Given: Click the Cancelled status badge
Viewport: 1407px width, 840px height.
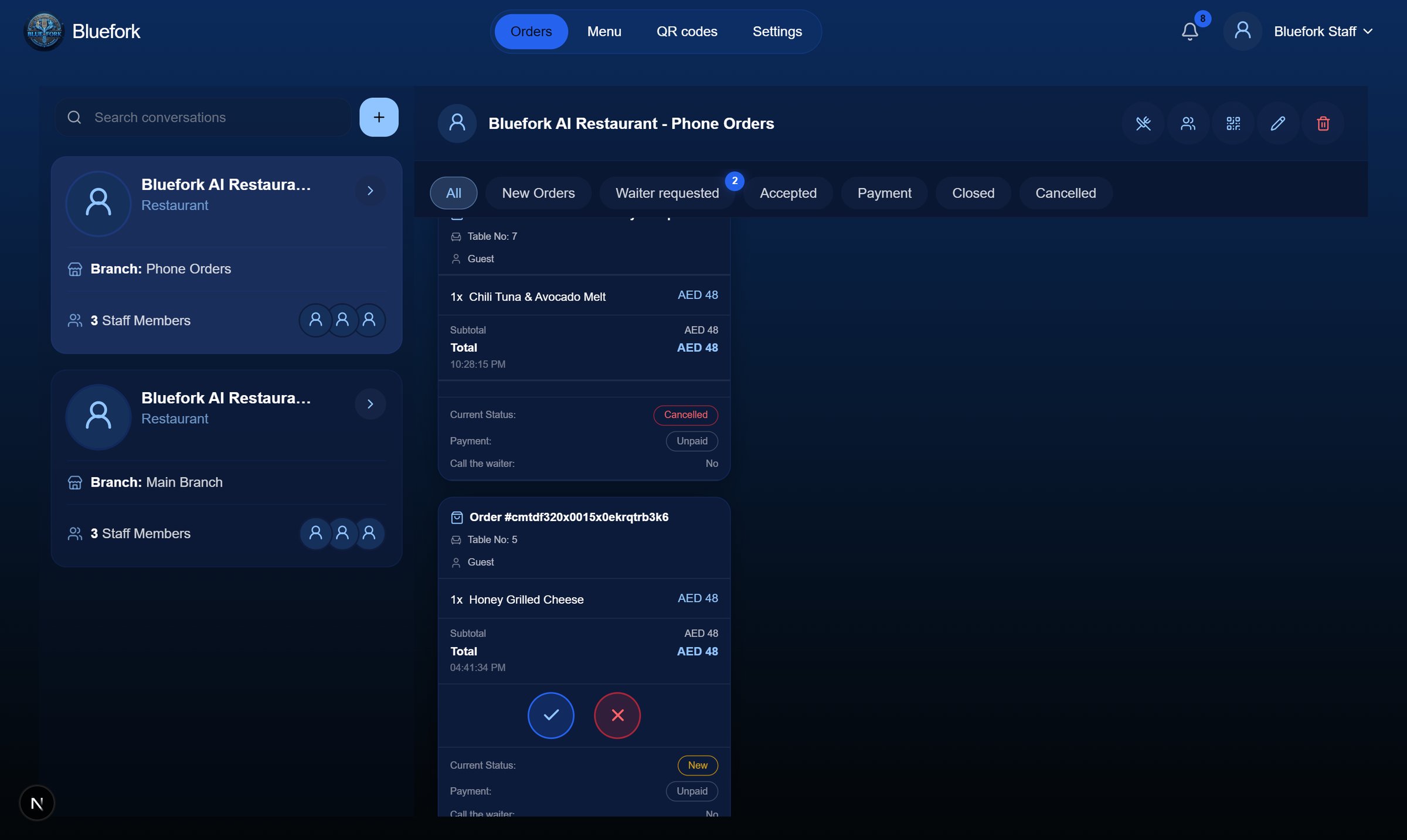Looking at the screenshot, I should 685,414.
